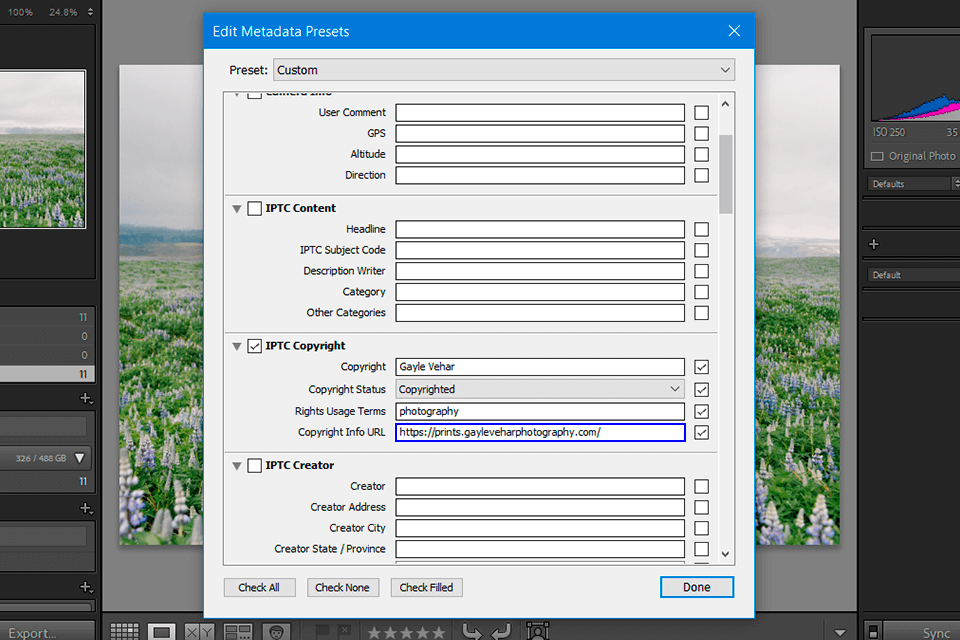Enable checkbox for User Comment field

[x=702, y=113]
